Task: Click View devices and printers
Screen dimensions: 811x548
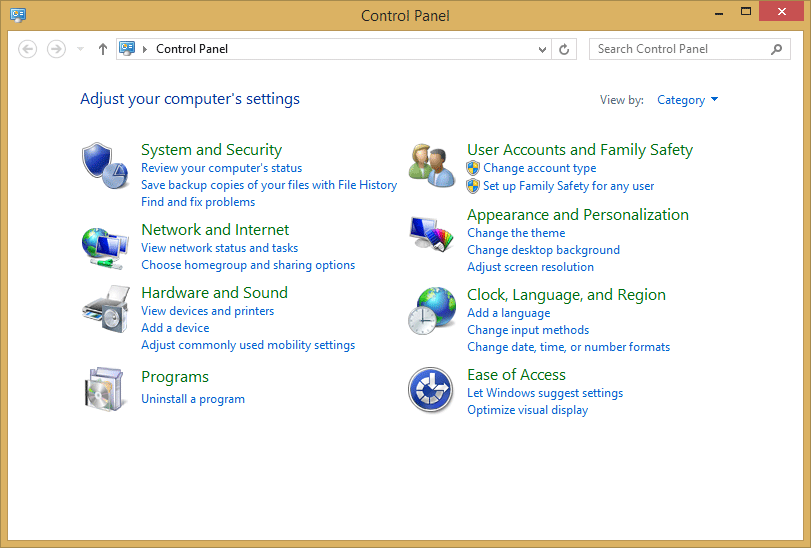Action: click(x=207, y=311)
